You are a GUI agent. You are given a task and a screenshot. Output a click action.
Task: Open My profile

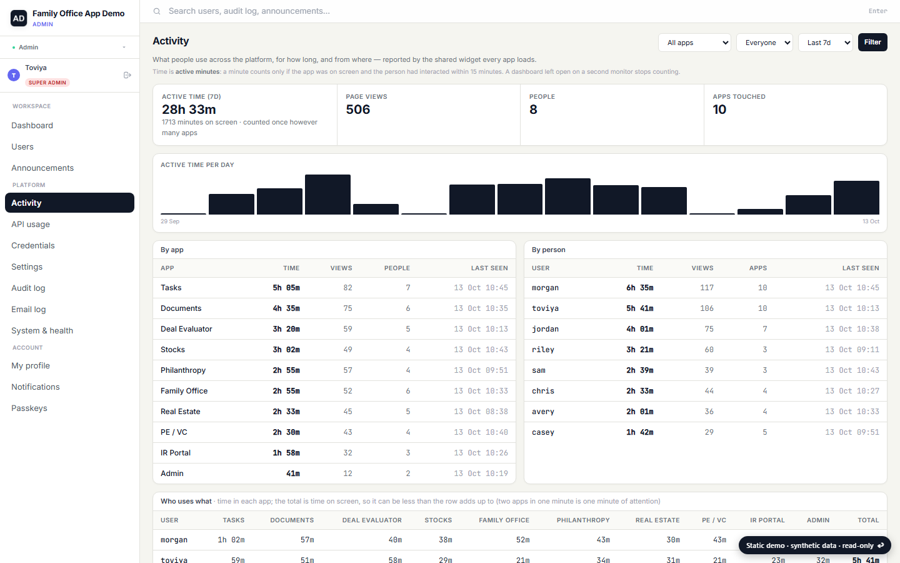click(x=69, y=365)
